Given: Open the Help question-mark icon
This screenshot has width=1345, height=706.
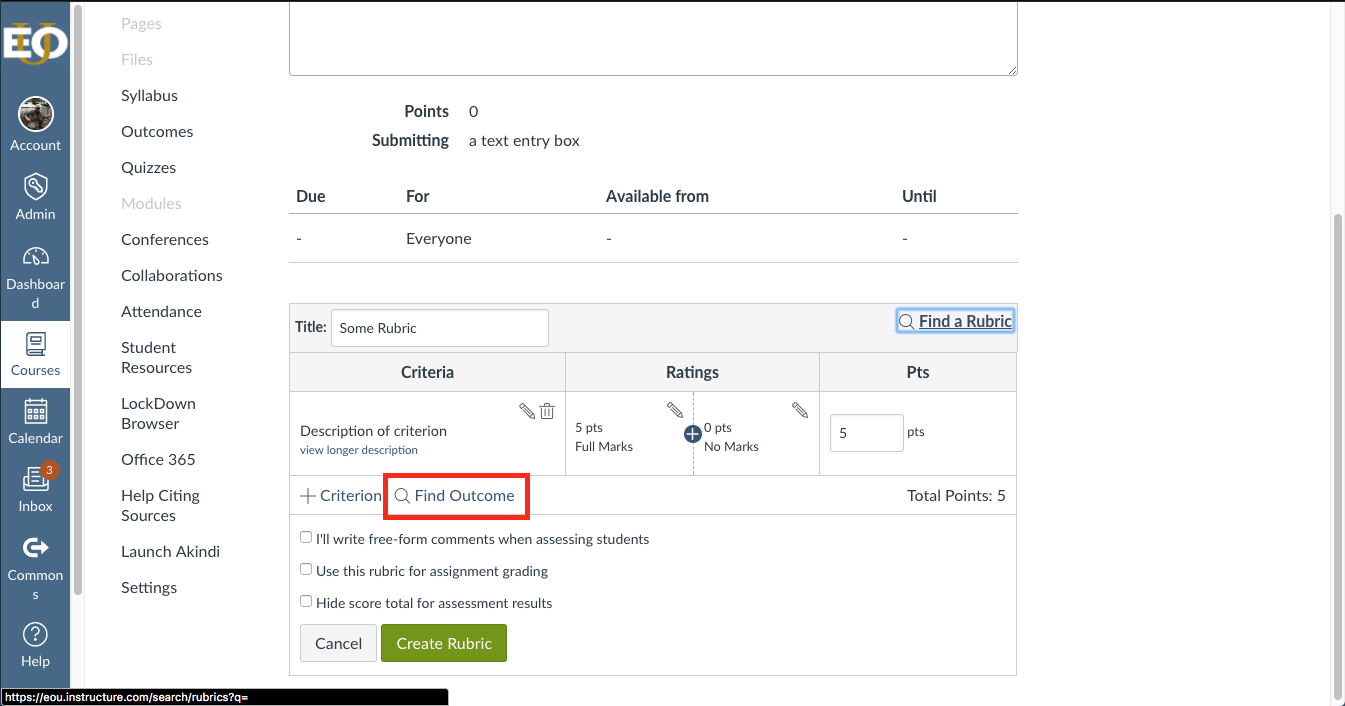Looking at the screenshot, I should (36, 634).
